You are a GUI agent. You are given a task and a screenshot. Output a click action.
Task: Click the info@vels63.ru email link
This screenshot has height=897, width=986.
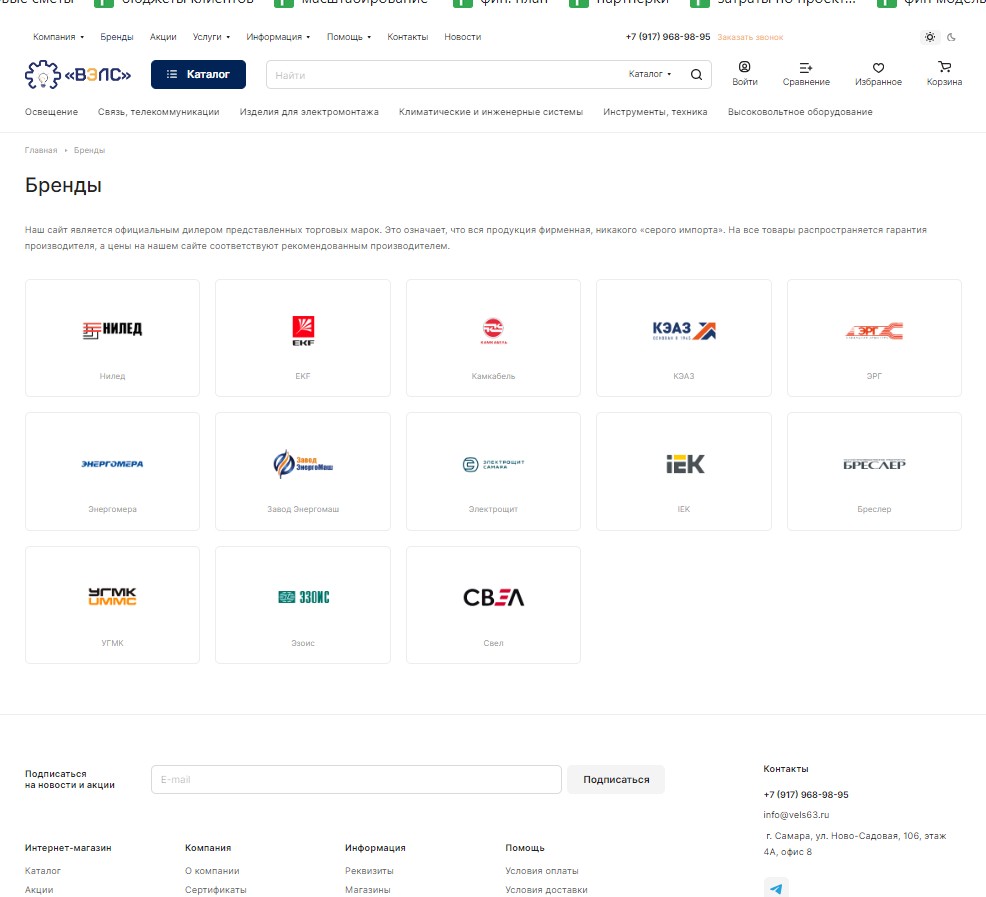pos(796,815)
